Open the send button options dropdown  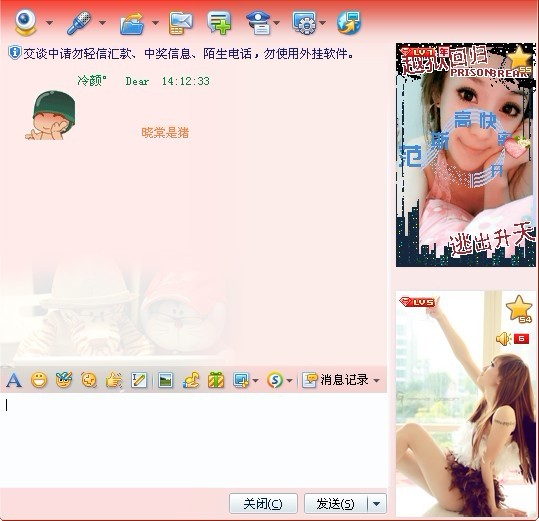click(x=377, y=504)
